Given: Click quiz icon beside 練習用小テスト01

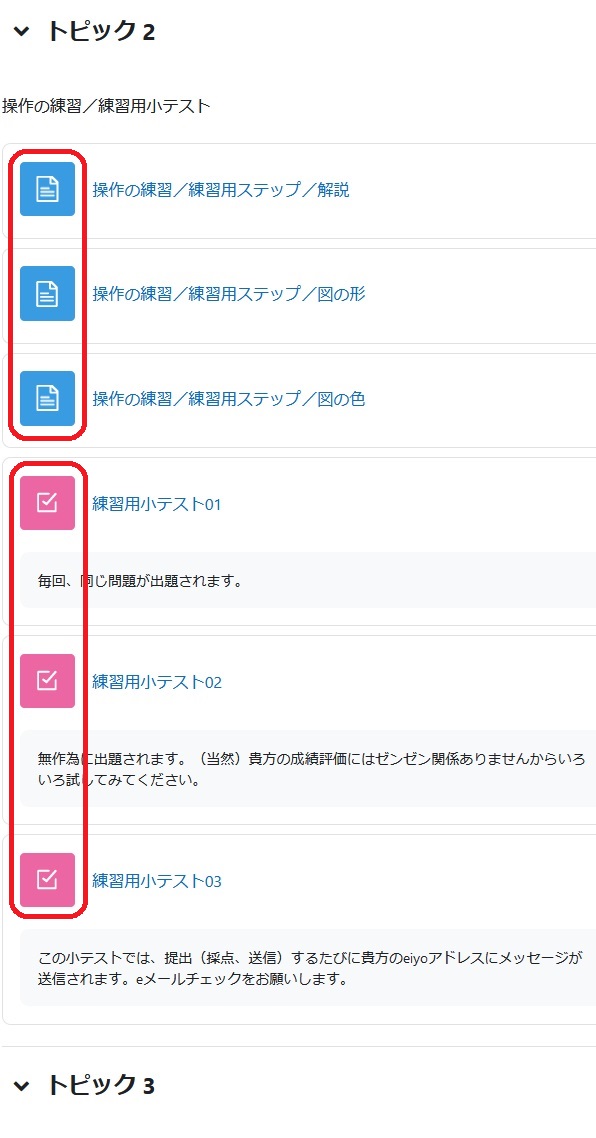Looking at the screenshot, I should (47, 503).
